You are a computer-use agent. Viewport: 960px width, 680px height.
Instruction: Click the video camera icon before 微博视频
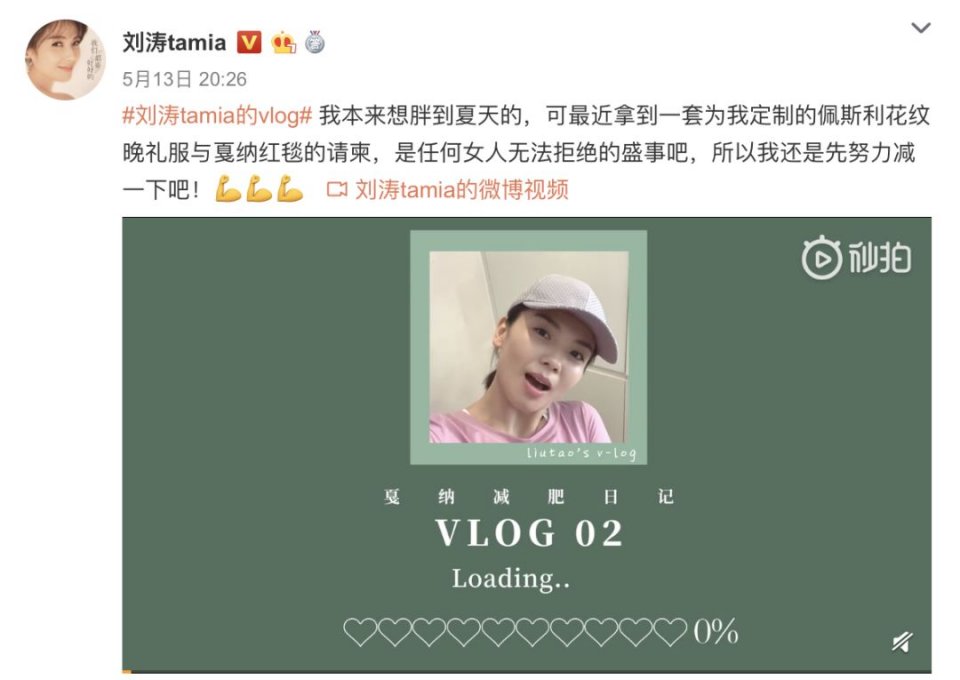[337, 189]
